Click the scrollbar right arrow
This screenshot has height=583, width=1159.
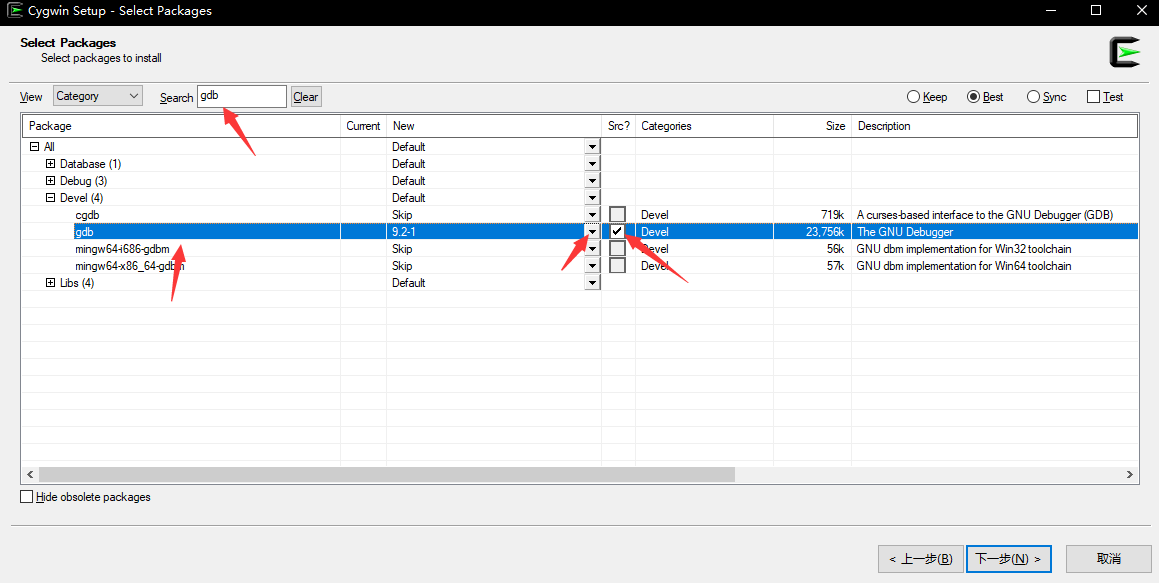click(1129, 474)
